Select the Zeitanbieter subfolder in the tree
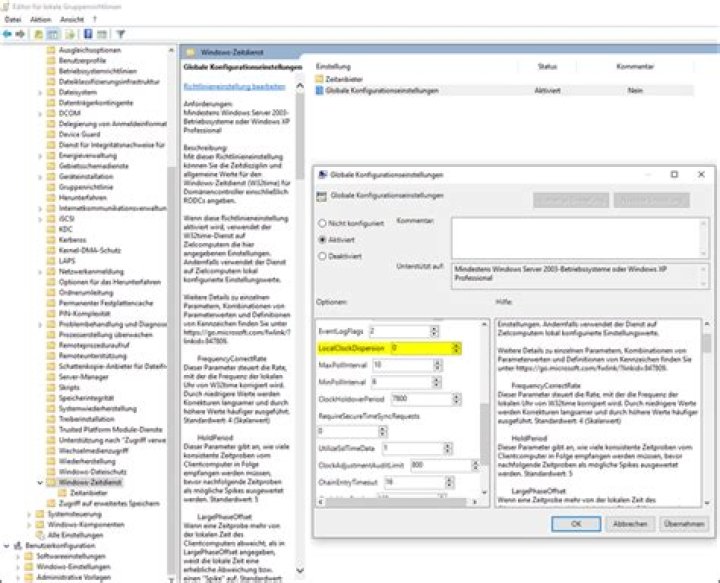The width and height of the screenshot is (720, 583). (88, 493)
